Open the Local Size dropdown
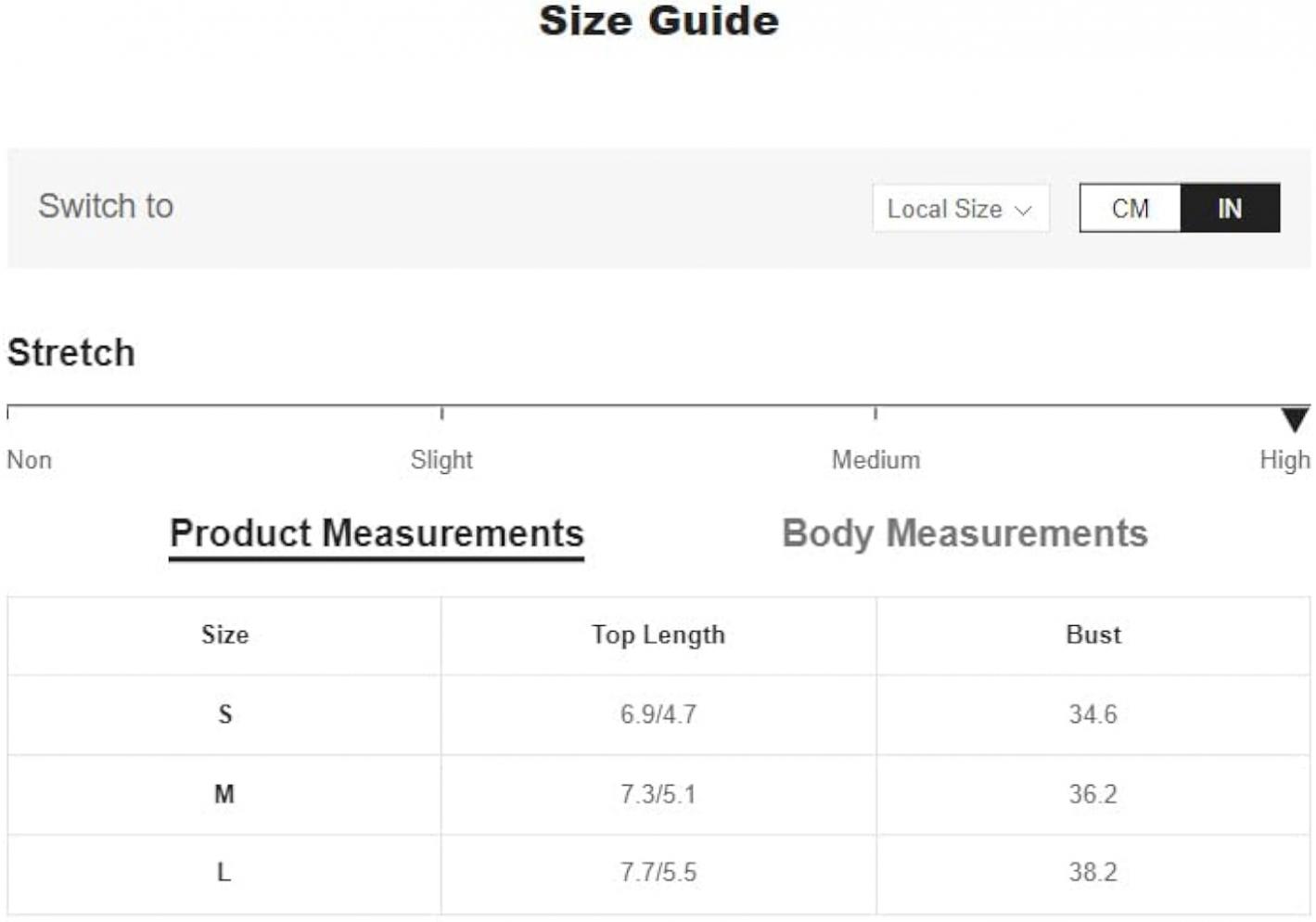This screenshot has width=1316, height=922. 960,208
